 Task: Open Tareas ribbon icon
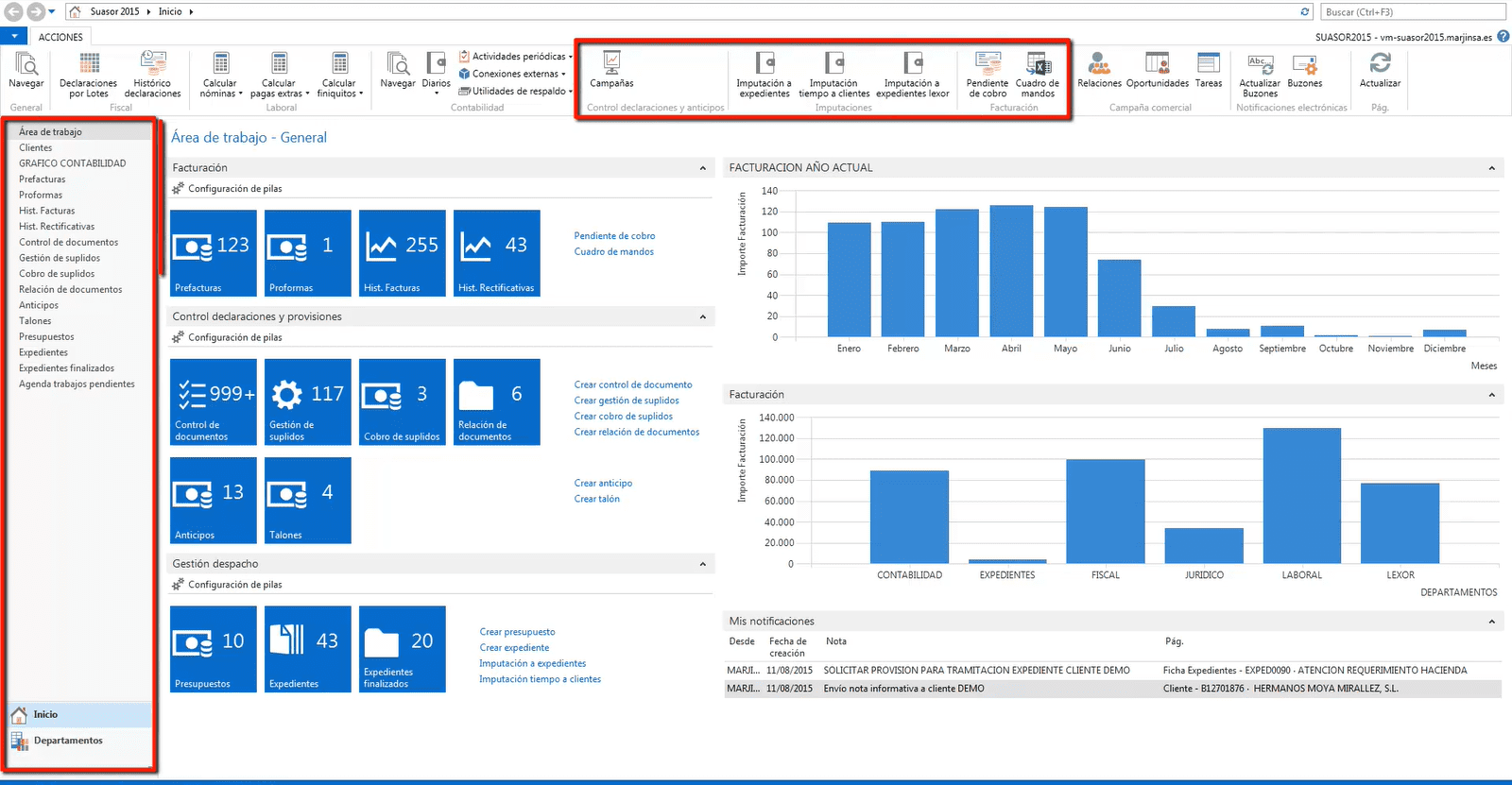click(1208, 71)
